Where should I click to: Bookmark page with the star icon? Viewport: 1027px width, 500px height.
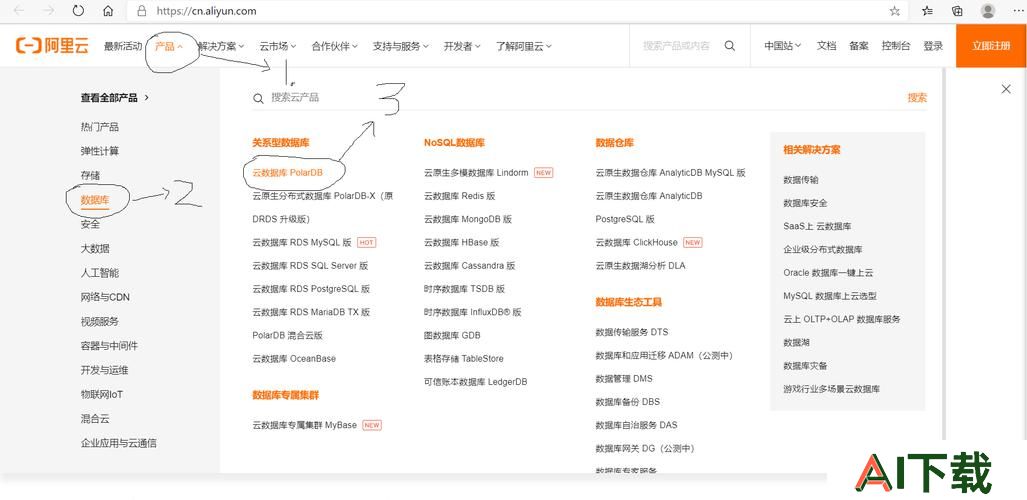point(895,10)
